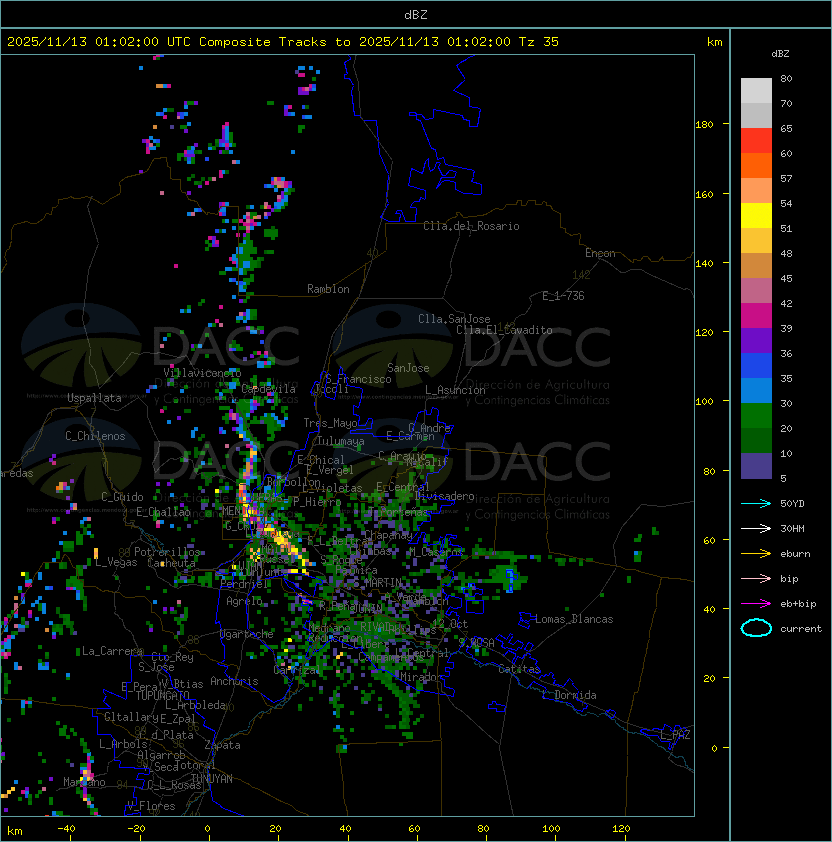Screen dimensions: 832x842
Task: Click the 'Tz 35' value in header
Action: pos(539,41)
